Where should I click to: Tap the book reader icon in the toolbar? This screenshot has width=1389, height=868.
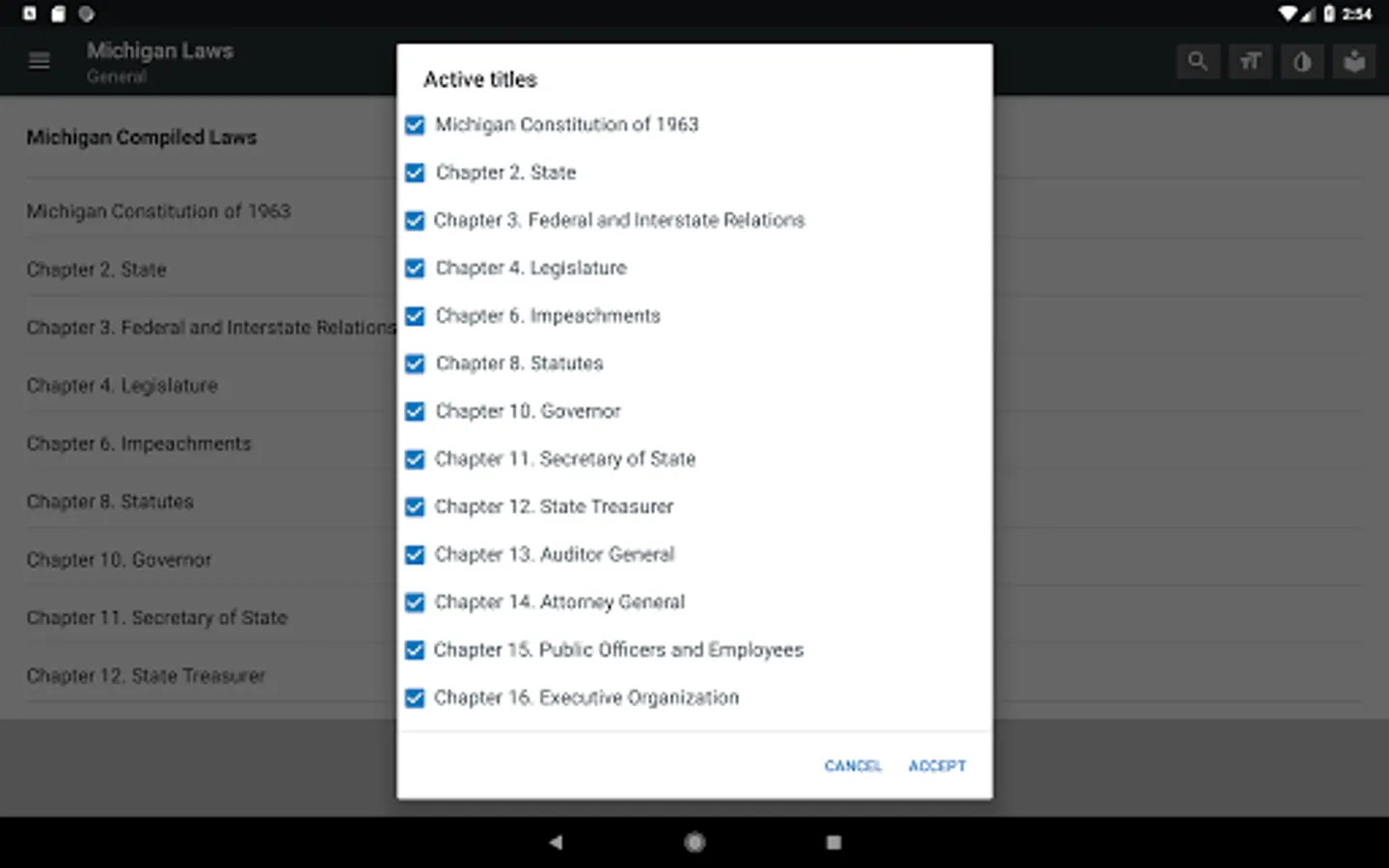pos(1354,62)
